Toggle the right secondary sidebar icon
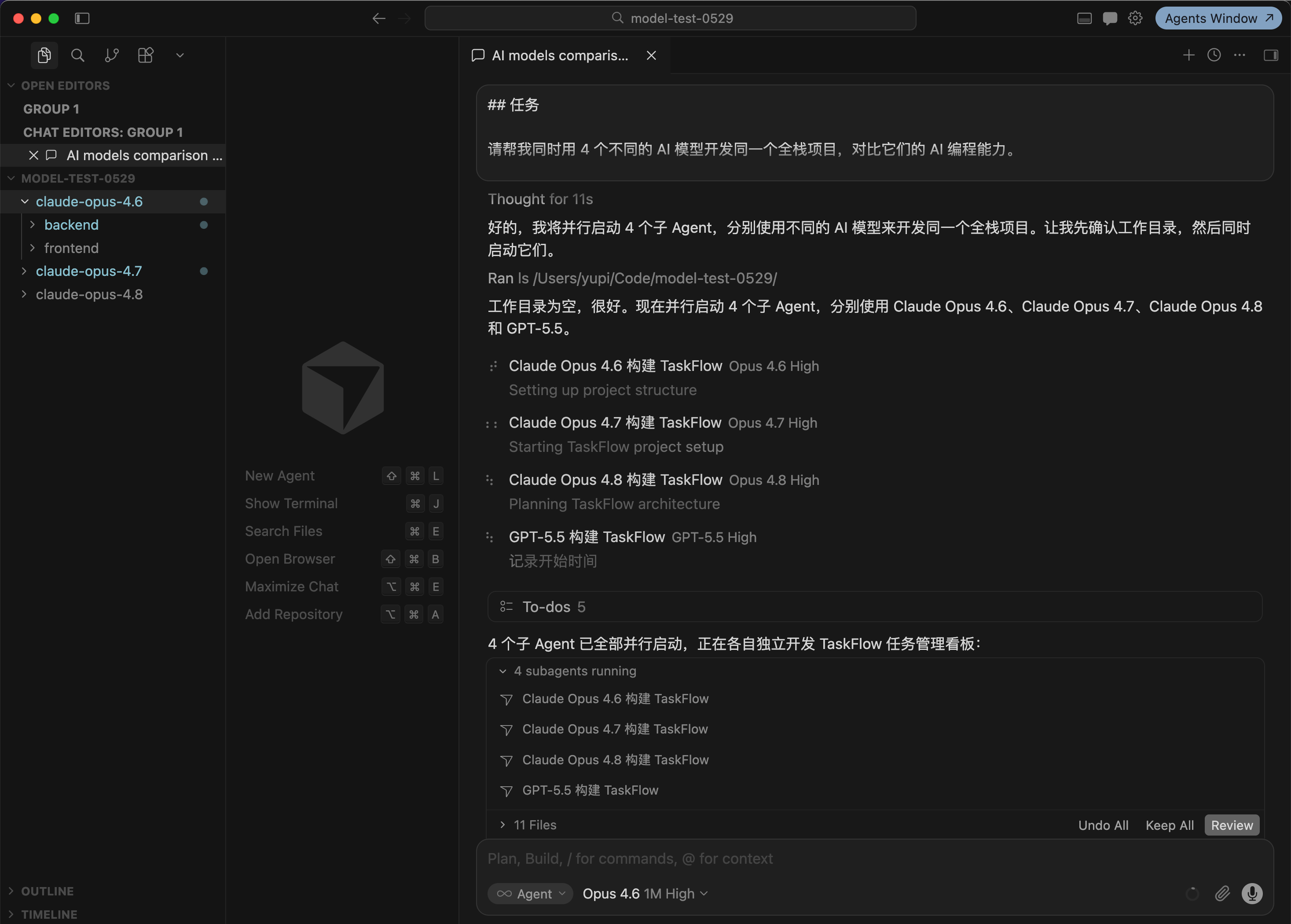The width and height of the screenshot is (1291, 924). (x=1271, y=55)
